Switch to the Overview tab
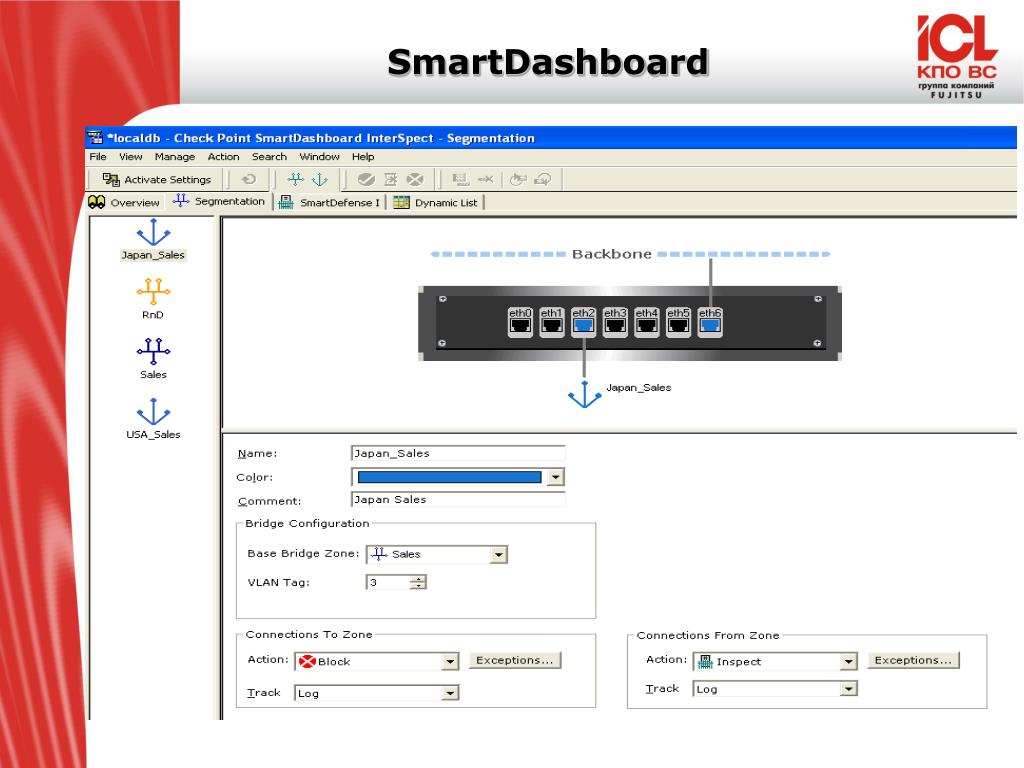Viewport: 1024px width, 768px height. point(124,202)
